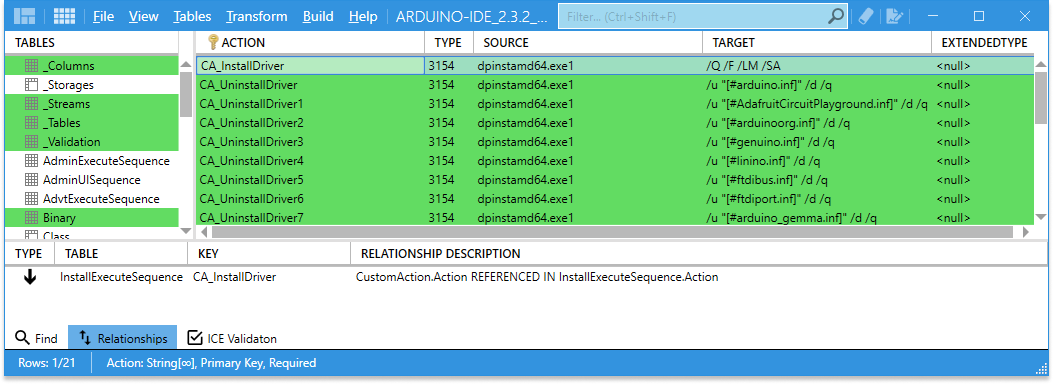Click the /Q /F /LM /SA target cell
Viewport: 1053px width, 384px height.
pyautogui.click(x=817, y=66)
